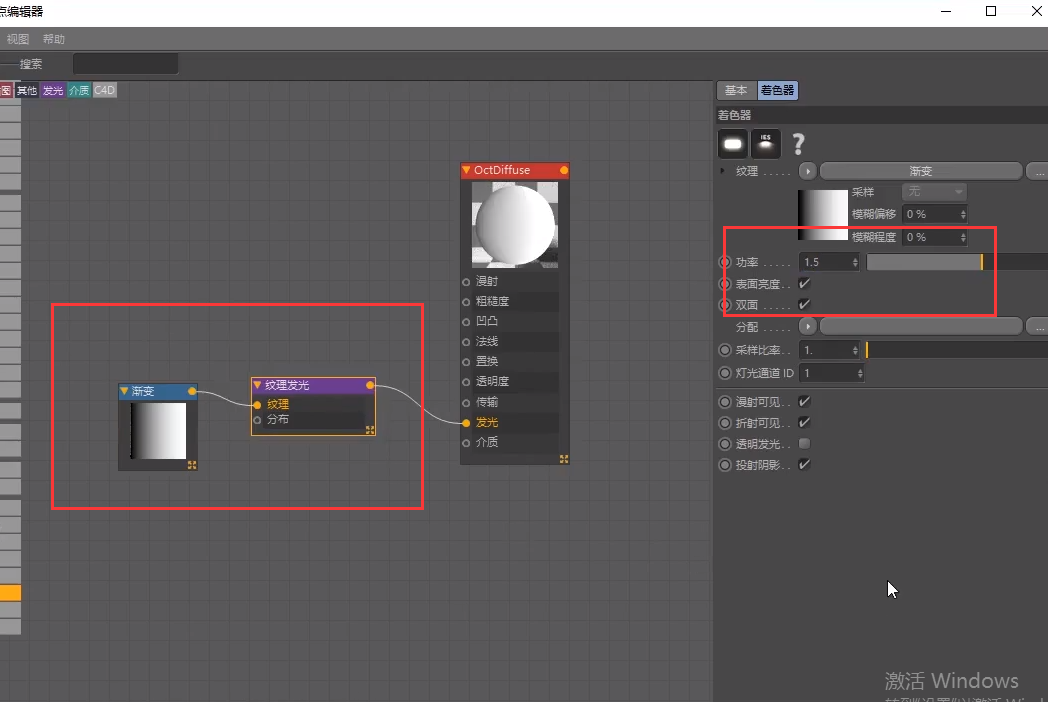Viewport: 1048px width, 702px height.
Task: Collapse the OctDiffuse node with its triangle
Action: tap(467, 170)
